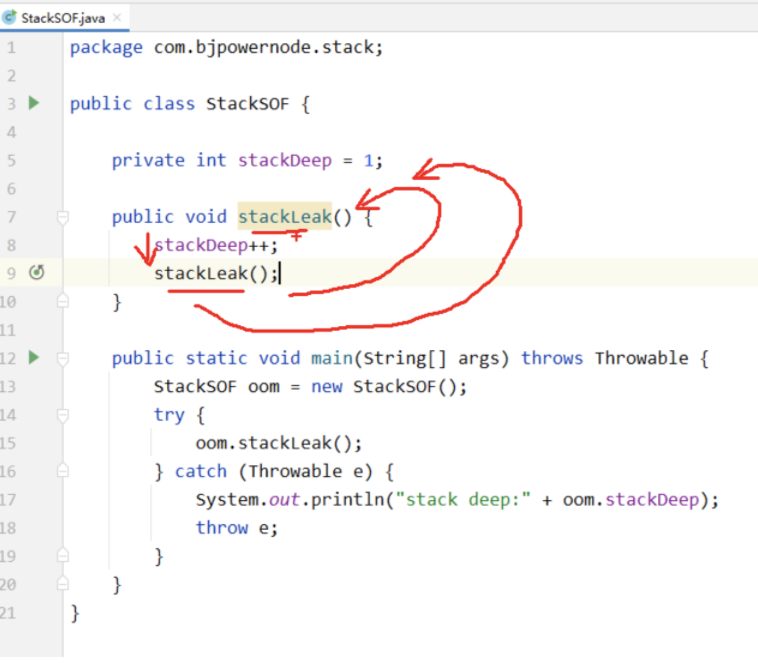Viewport: 758px width, 664px height.
Task: Click line number 1 in gutter
Action: click(x=11, y=47)
